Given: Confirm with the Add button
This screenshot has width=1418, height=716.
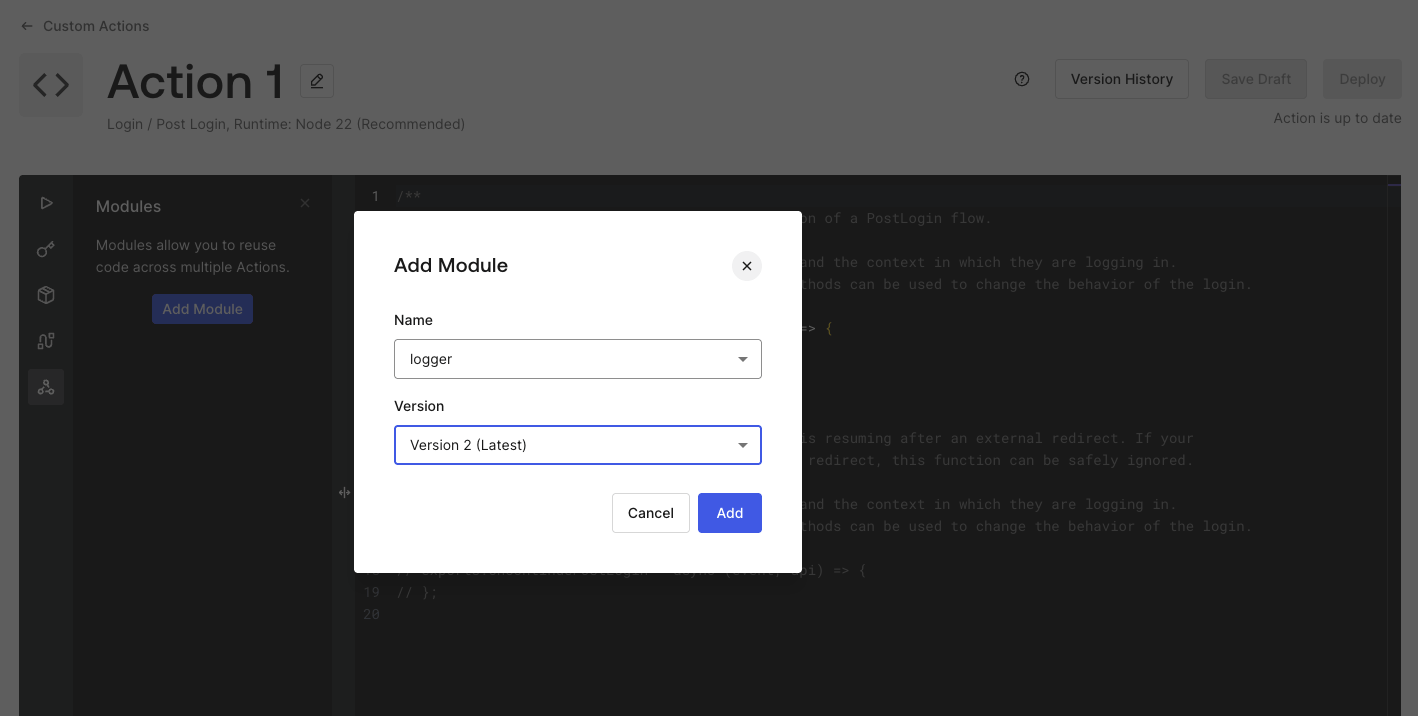Looking at the screenshot, I should 730,513.
